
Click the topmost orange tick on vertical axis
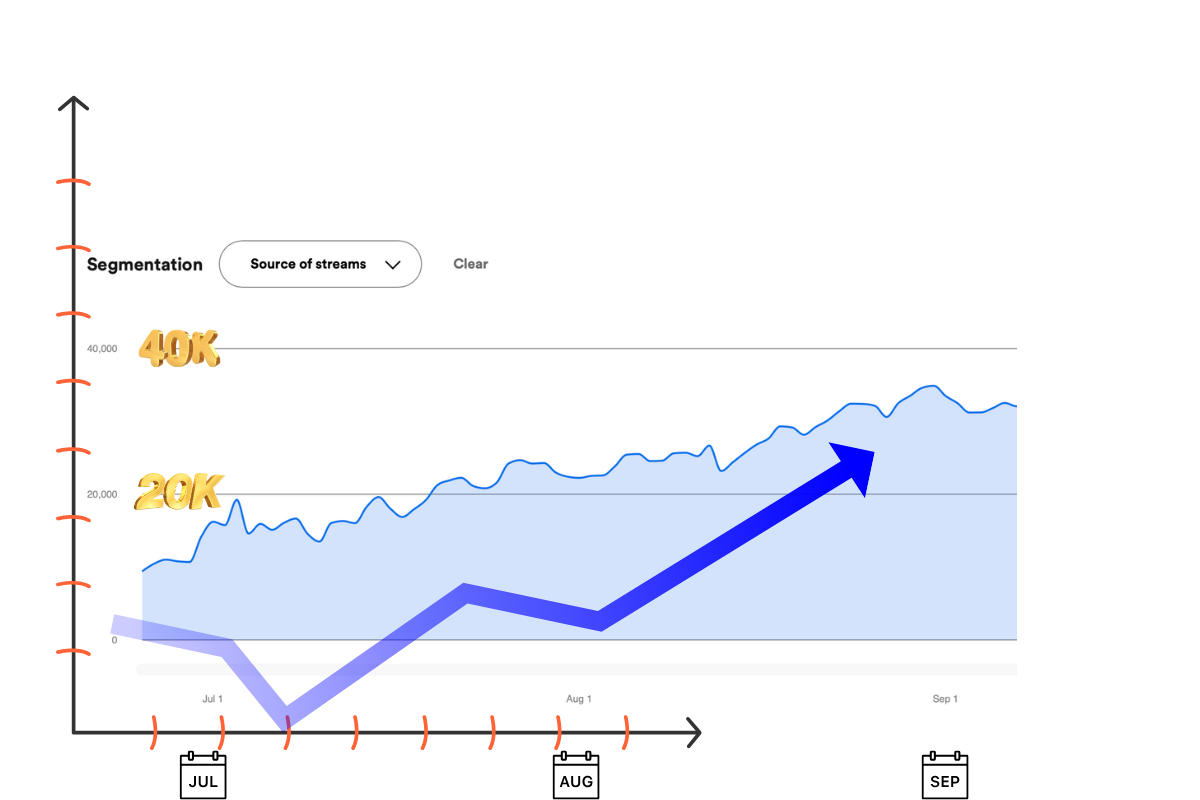(x=73, y=182)
